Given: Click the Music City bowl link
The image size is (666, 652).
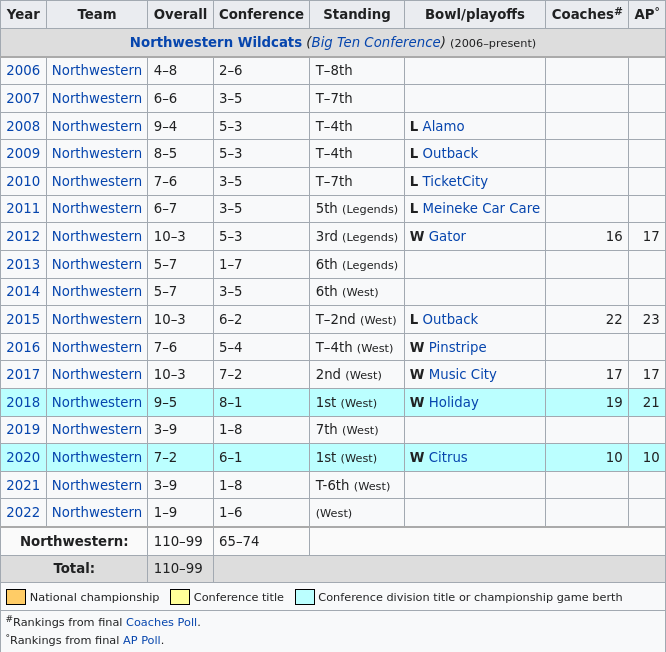Looking at the screenshot, I should coord(462,374).
